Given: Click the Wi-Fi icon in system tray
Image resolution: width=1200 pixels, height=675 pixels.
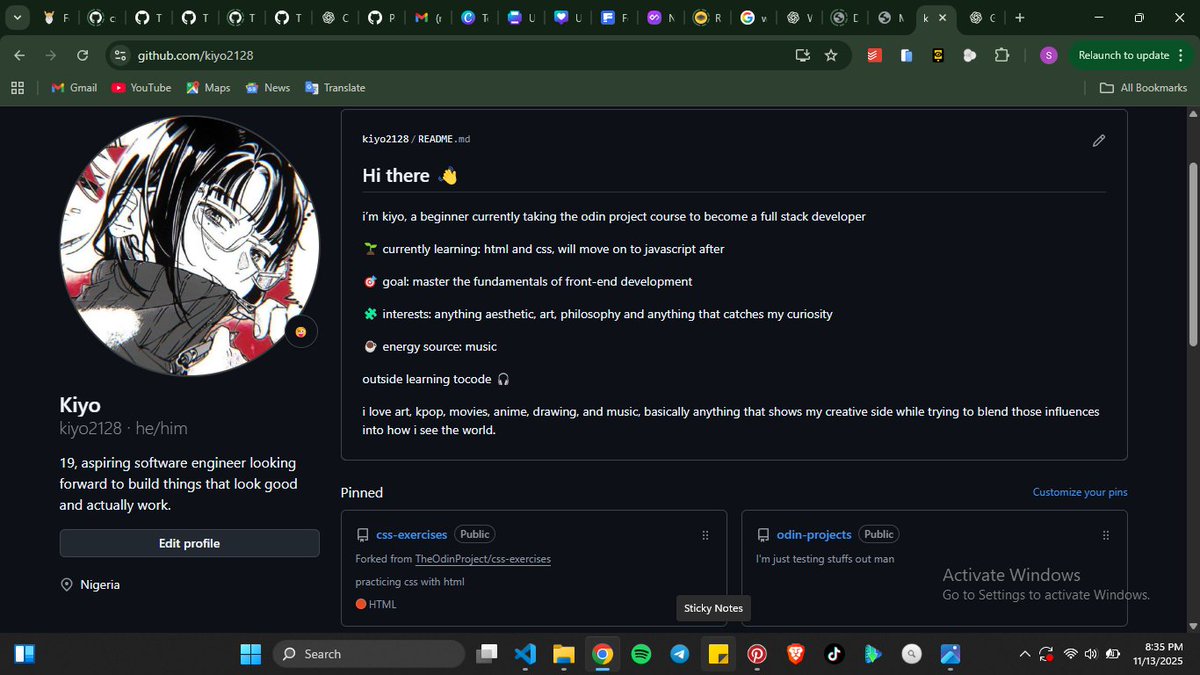Looking at the screenshot, I should 1070,654.
